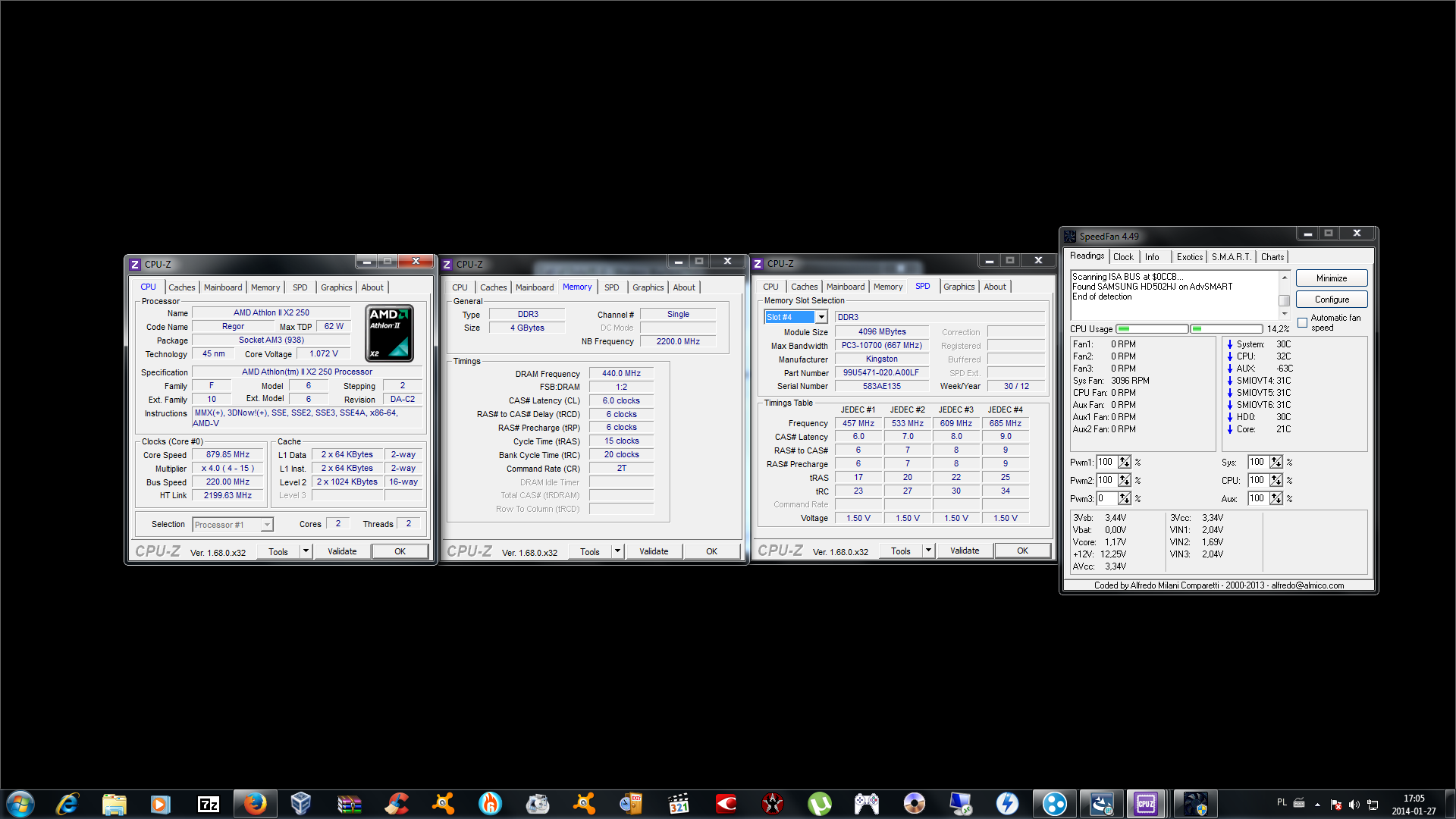Switch to Mainboard tab in first CPU-Z
This screenshot has height=819, width=1456.
click(223, 287)
